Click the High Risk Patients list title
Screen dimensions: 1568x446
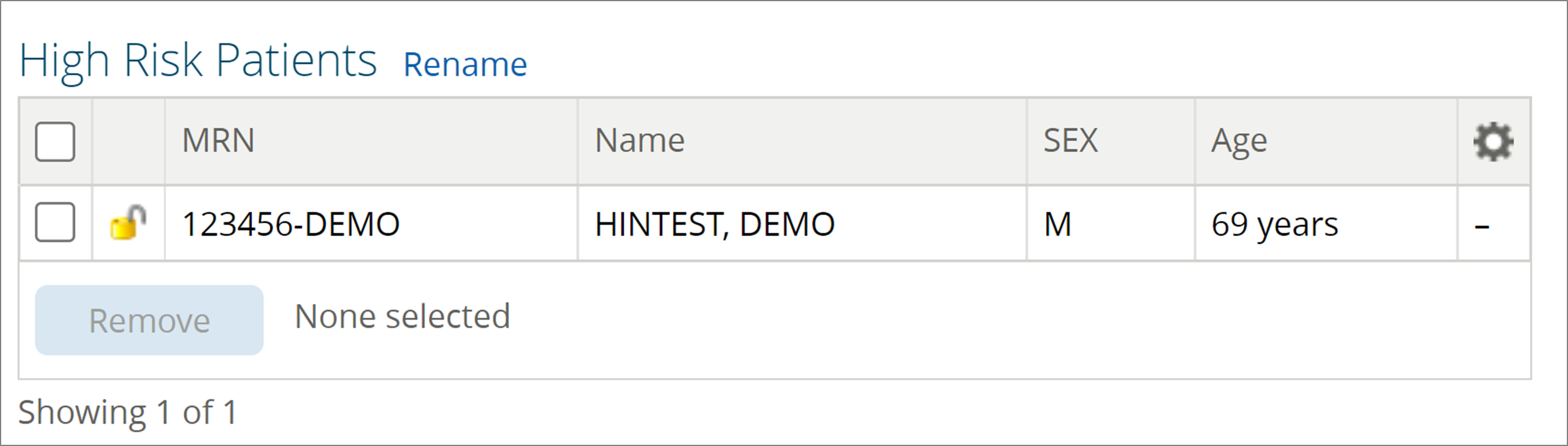coord(198,61)
